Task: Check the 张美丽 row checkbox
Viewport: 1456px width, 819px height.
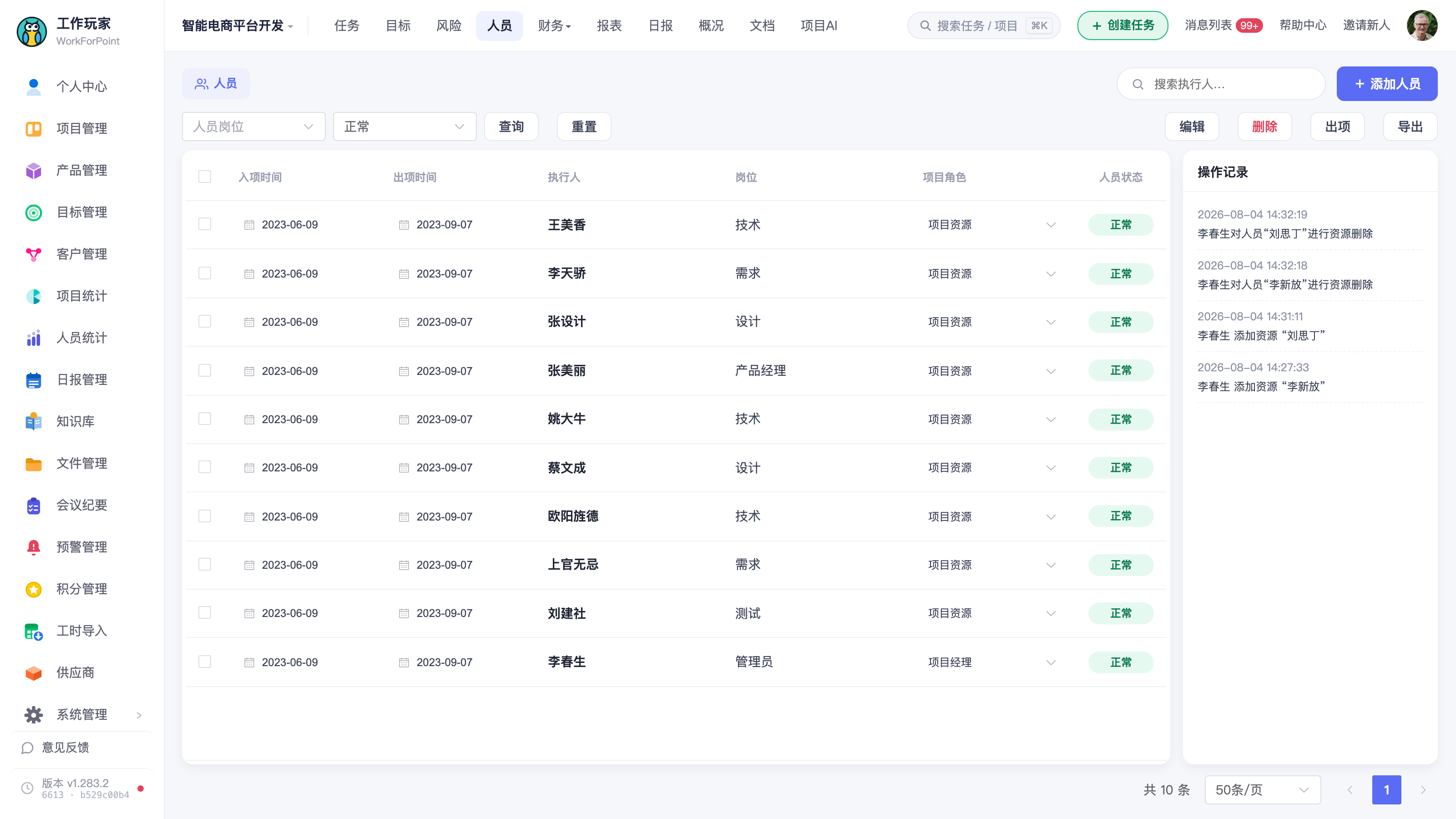Action: (x=205, y=370)
